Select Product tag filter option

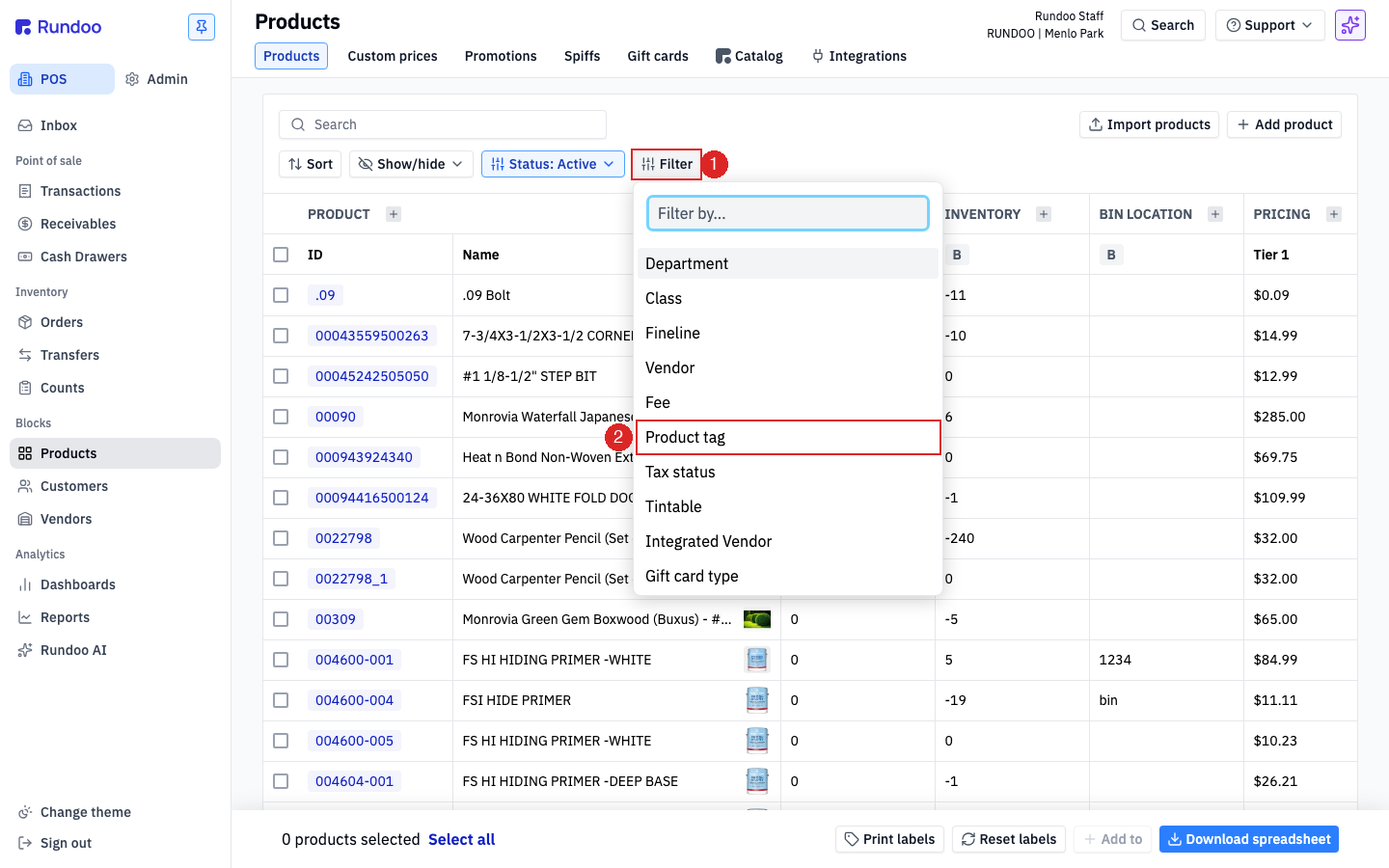pos(788,437)
